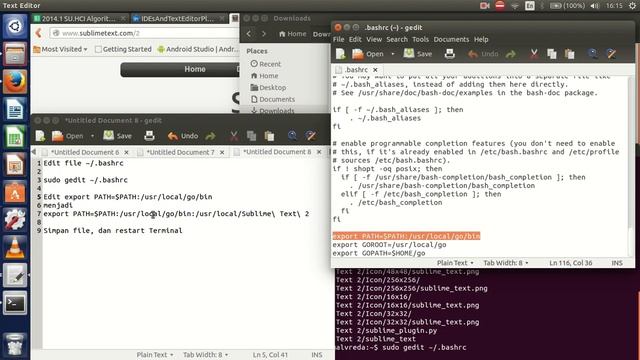Click the tab scroll left arrow in gedit

33,152
